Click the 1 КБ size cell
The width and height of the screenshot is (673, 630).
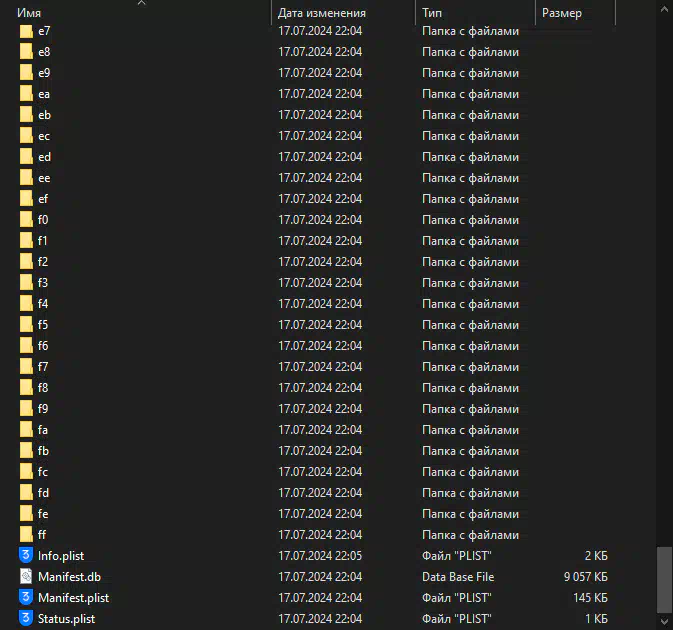(597, 619)
